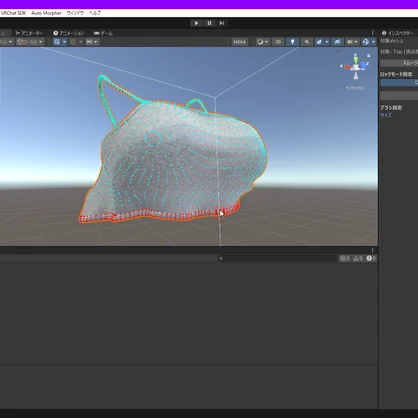
Task: Switch to the アニメーション (Animation) tab
Action: pyautogui.click(x=69, y=33)
